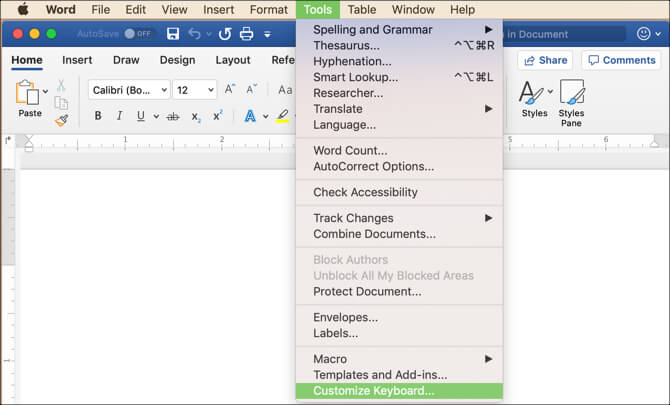Expand Spelling and Grammar submenu
Image resolution: width=670 pixels, height=405 pixels.
[x=399, y=29]
